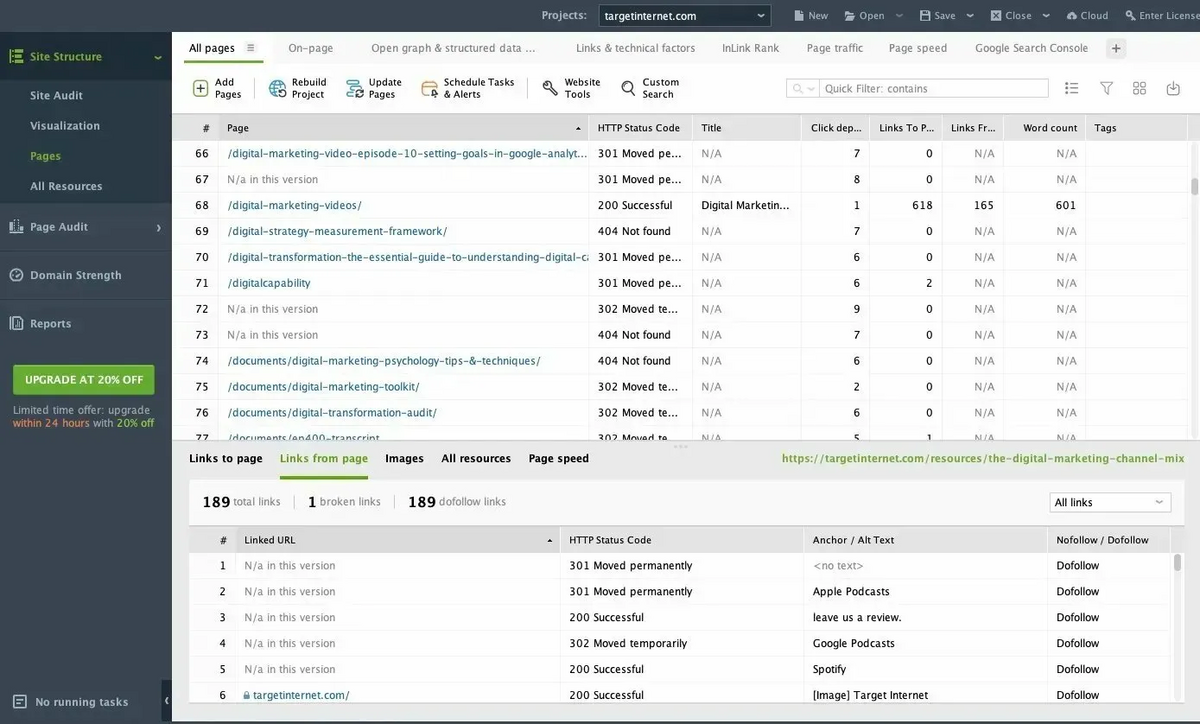
Task: Switch to the Page speed top tab
Action: click(x=917, y=48)
